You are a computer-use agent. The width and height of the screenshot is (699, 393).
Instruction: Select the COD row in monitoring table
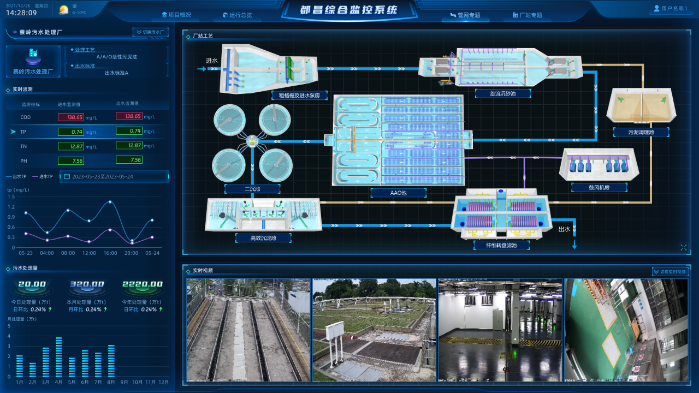87,117
